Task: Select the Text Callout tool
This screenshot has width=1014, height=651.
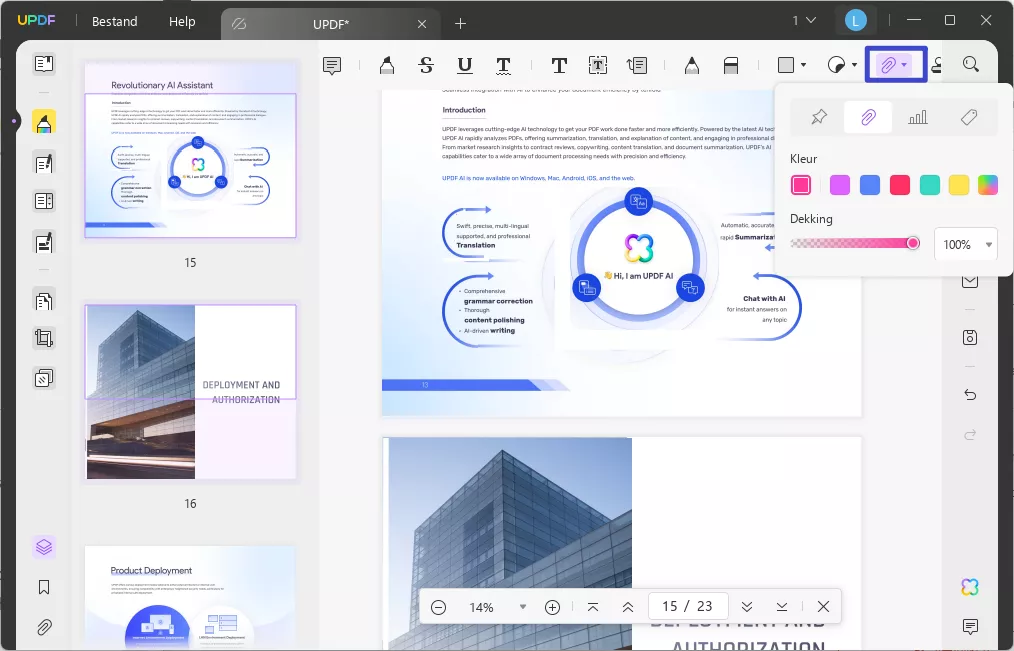Action: point(636,65)
